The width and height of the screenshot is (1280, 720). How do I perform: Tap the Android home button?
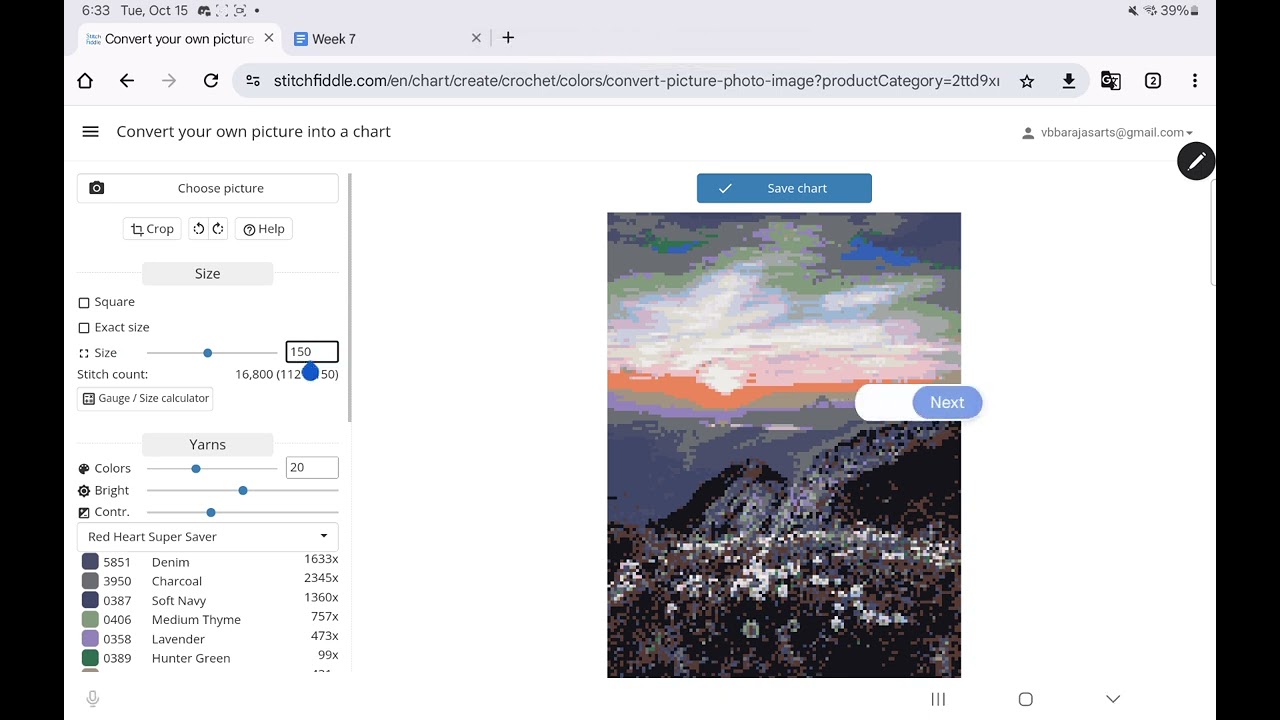pyautogui.click(x=1025, y=699)
